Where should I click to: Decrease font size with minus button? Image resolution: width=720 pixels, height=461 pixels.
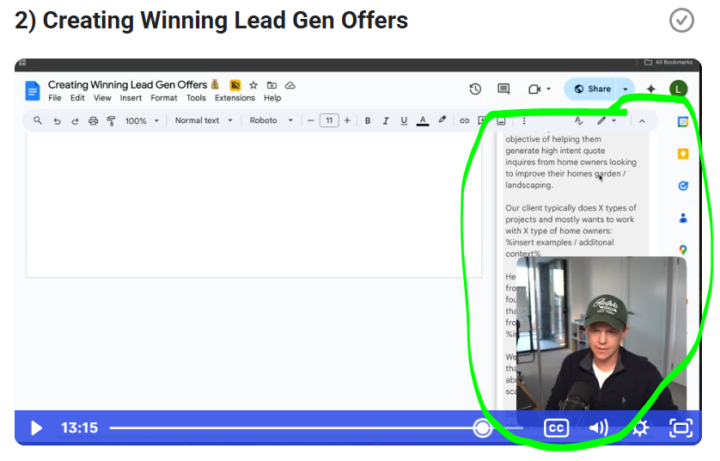(x=311, y=120)
